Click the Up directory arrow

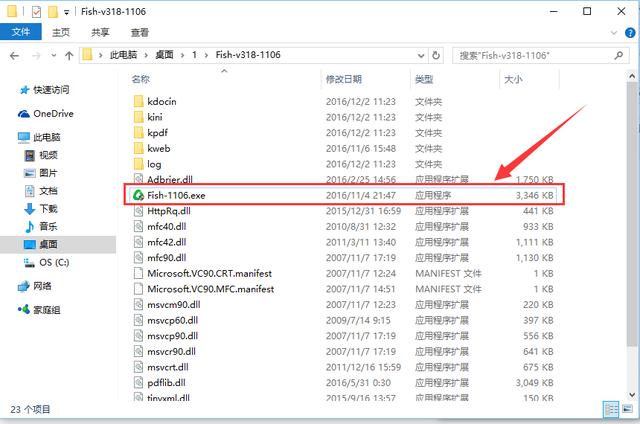(70, 54)
